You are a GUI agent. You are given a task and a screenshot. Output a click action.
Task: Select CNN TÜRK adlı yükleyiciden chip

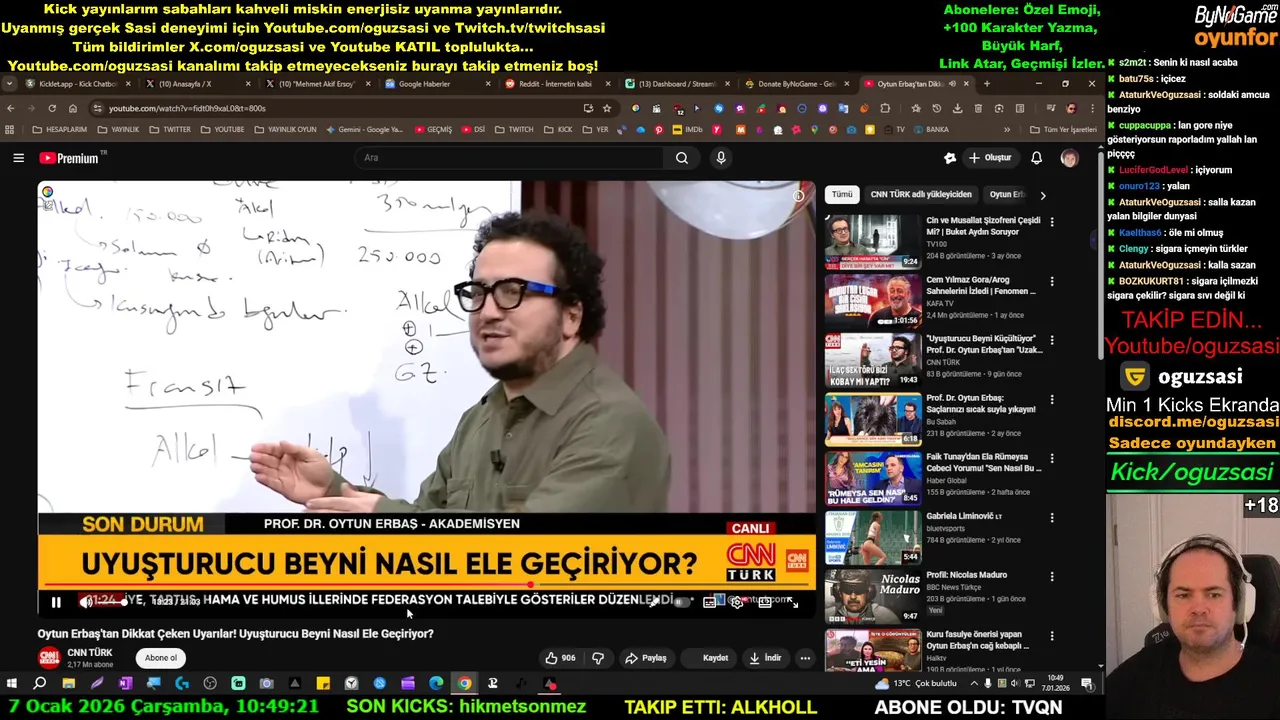921,195
